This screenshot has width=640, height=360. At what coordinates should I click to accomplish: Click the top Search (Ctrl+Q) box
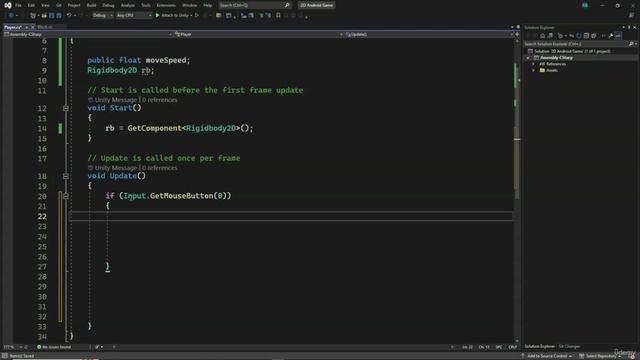pyautogui.click(x=254, y=5)
